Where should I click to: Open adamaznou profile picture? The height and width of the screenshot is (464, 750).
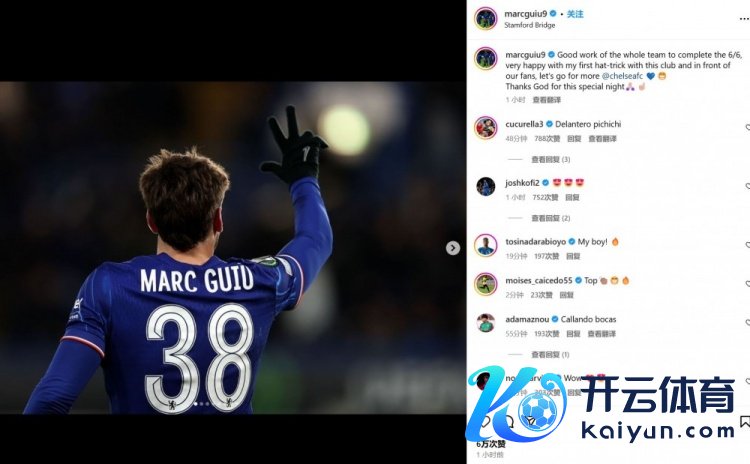point(485,323)
